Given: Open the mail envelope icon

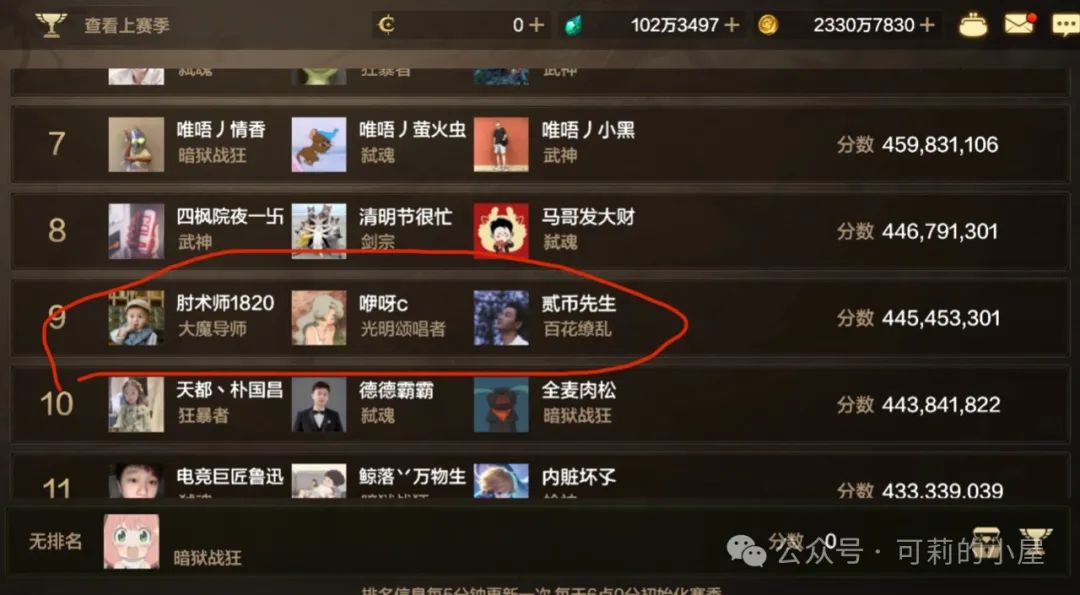Looking at the screenshot, I should (x=1020, y=24).
